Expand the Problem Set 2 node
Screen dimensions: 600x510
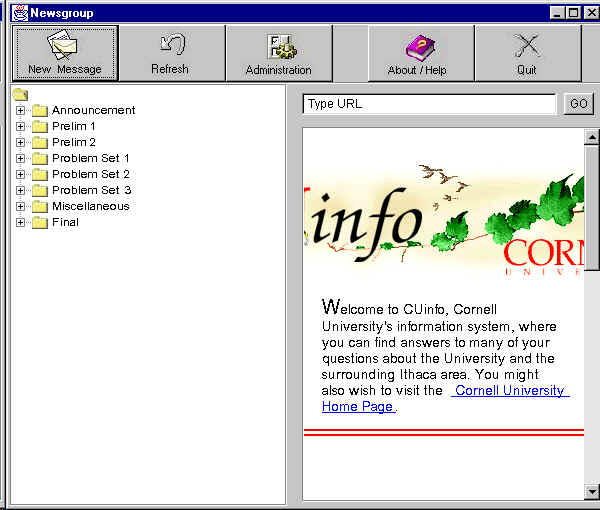20,174
